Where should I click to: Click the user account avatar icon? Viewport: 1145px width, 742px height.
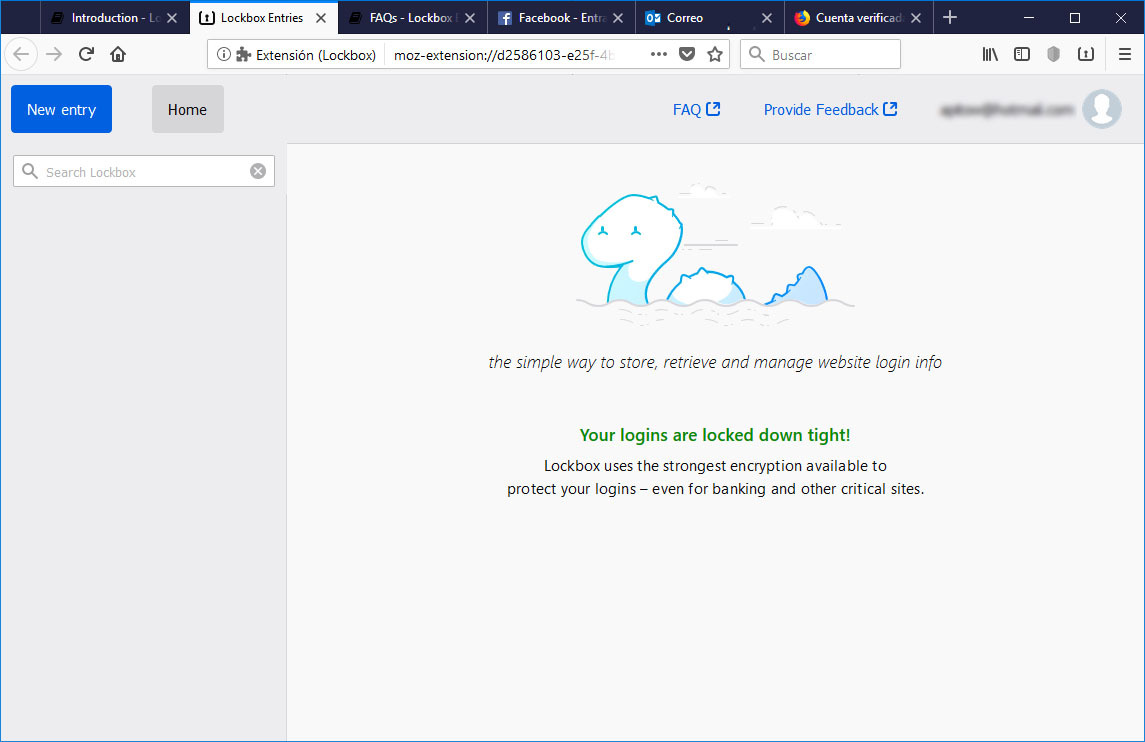pos(1101,110)
